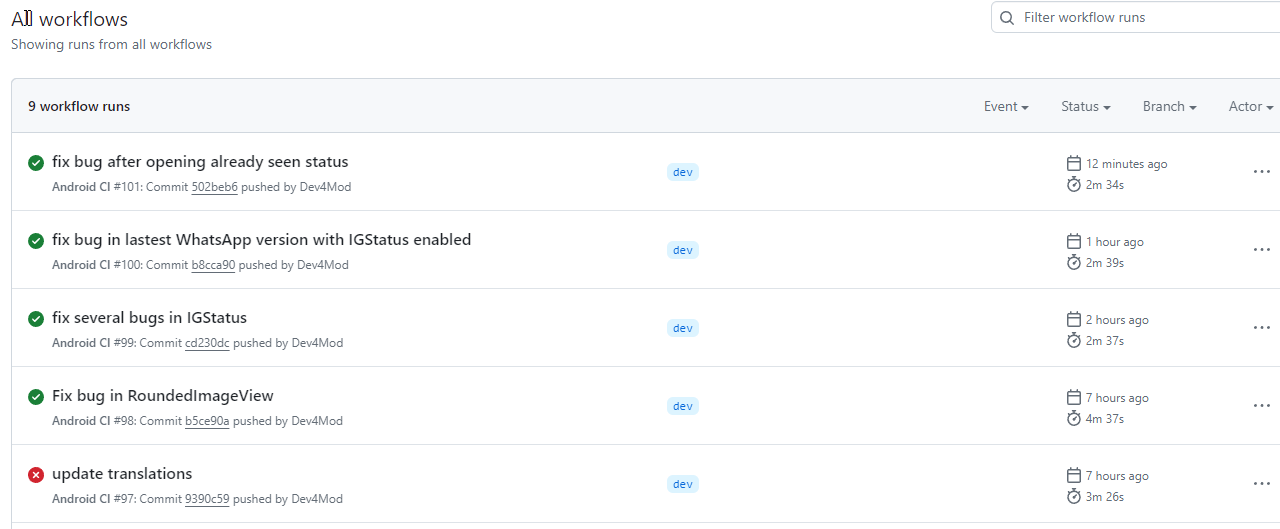Click the dev branch label for run #98
The height and width of the screenshot is (529, 1280).
tap(683, 406)
